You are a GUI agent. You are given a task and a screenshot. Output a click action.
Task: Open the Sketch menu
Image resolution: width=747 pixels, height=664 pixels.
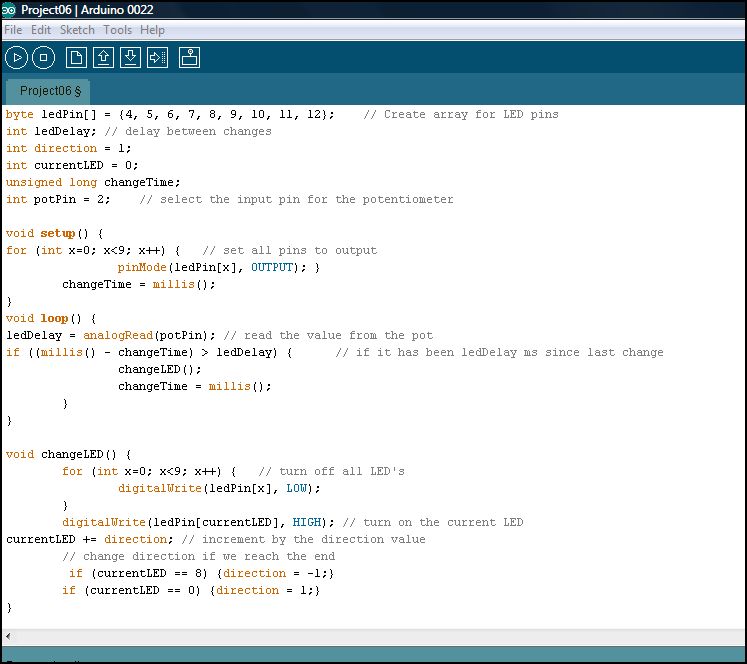[77, 30]
